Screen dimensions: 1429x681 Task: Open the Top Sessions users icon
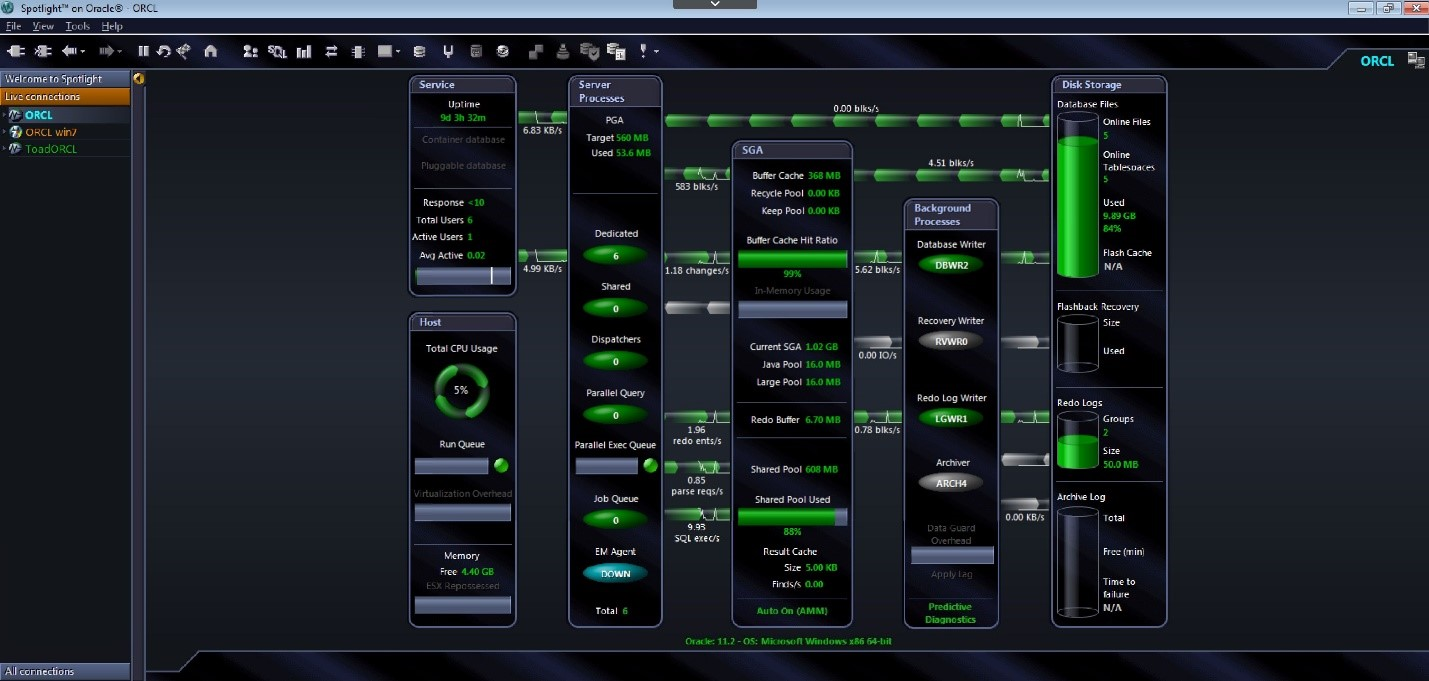250,50
